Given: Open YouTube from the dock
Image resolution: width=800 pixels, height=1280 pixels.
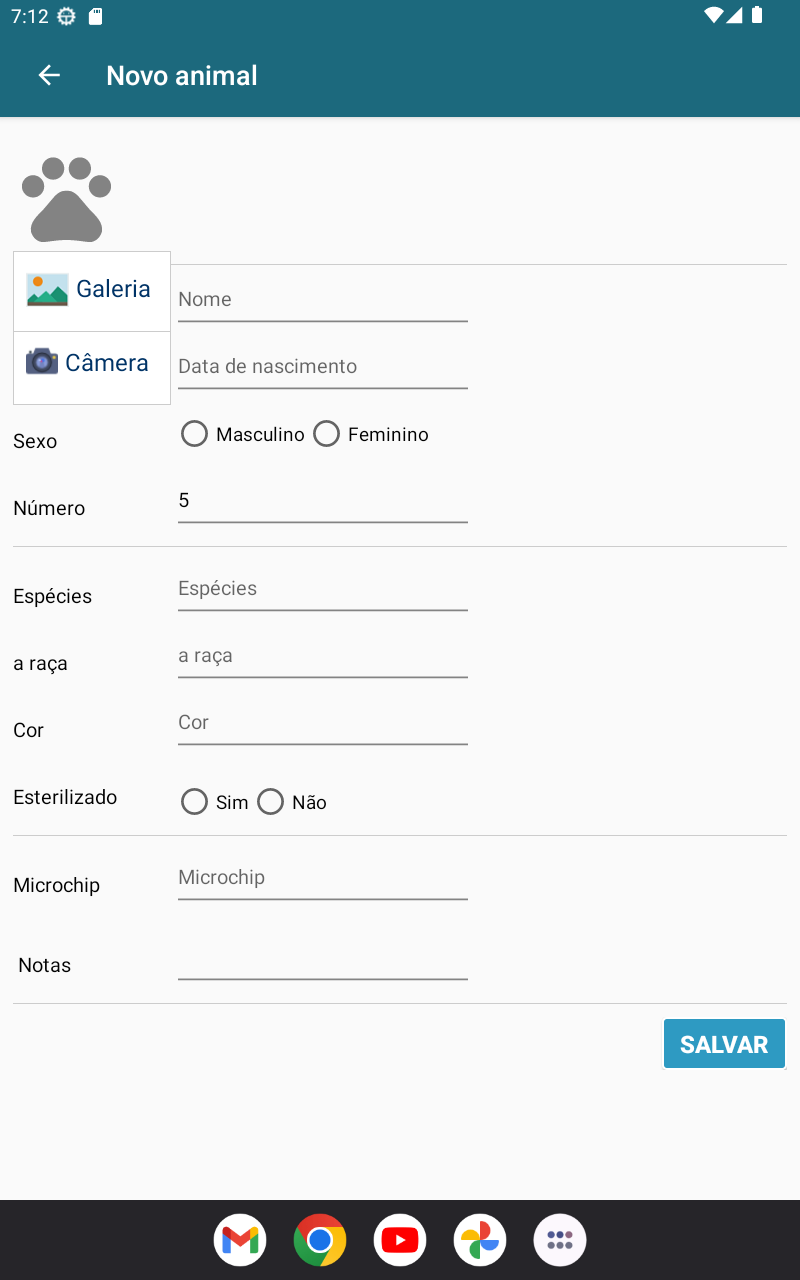Looking at the screenshot, I should (x=400, y=1240).
